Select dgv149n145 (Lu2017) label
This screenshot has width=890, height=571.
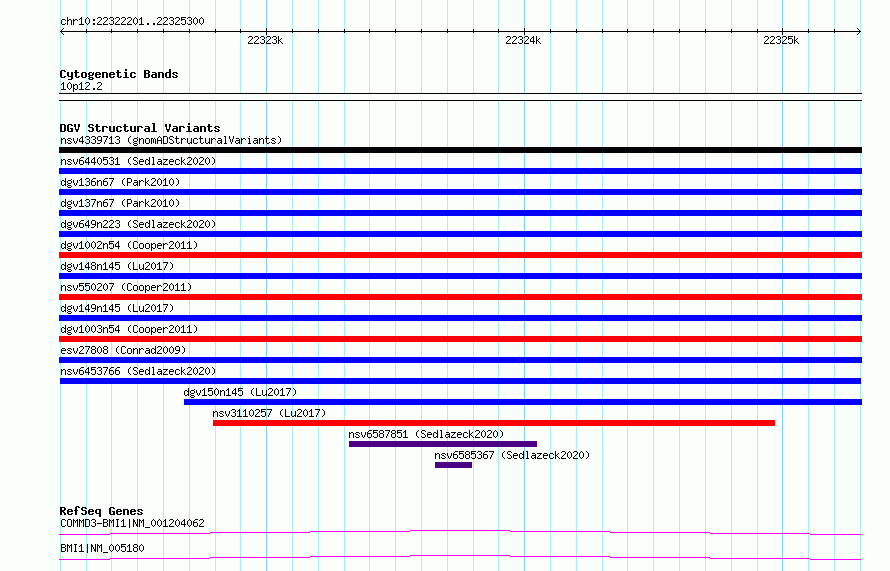pyautogui.click(x=117, y=308)
